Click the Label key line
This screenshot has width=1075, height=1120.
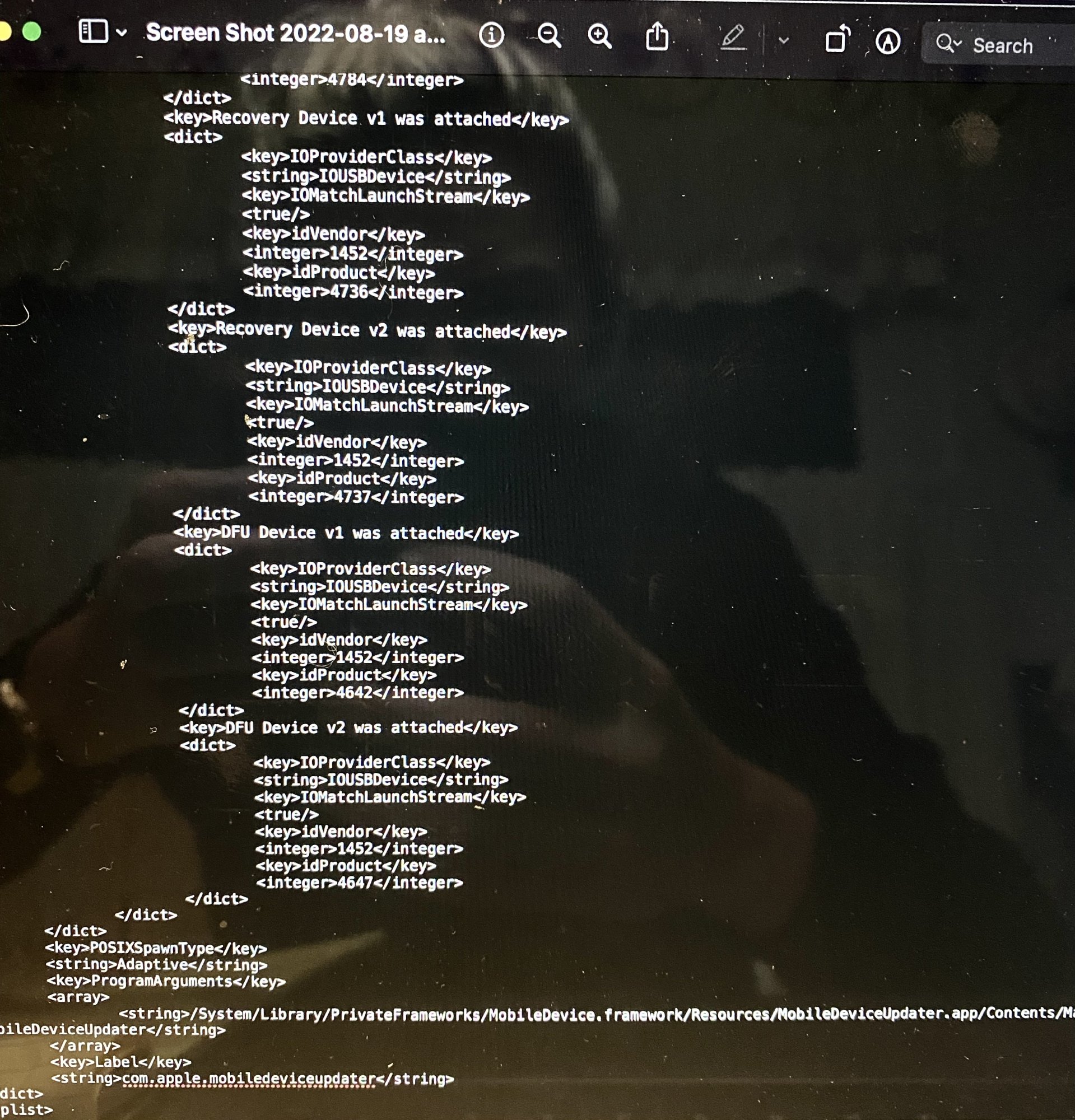[x=120, y=1062]
